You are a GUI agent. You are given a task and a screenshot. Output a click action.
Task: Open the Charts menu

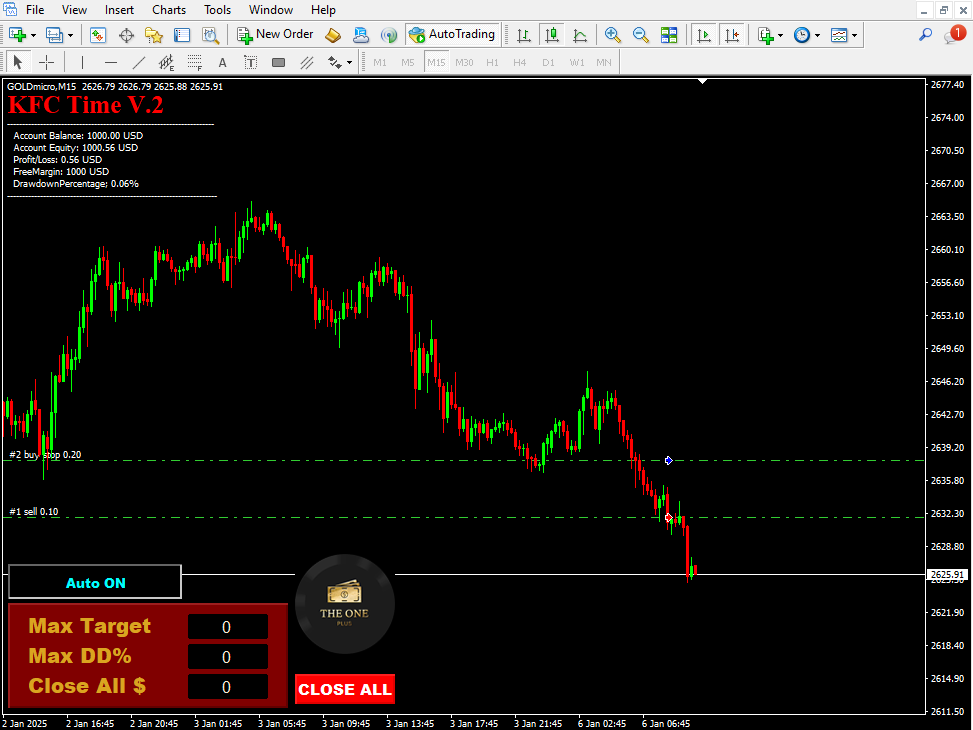pyautogui.click(x=169, y=10)
